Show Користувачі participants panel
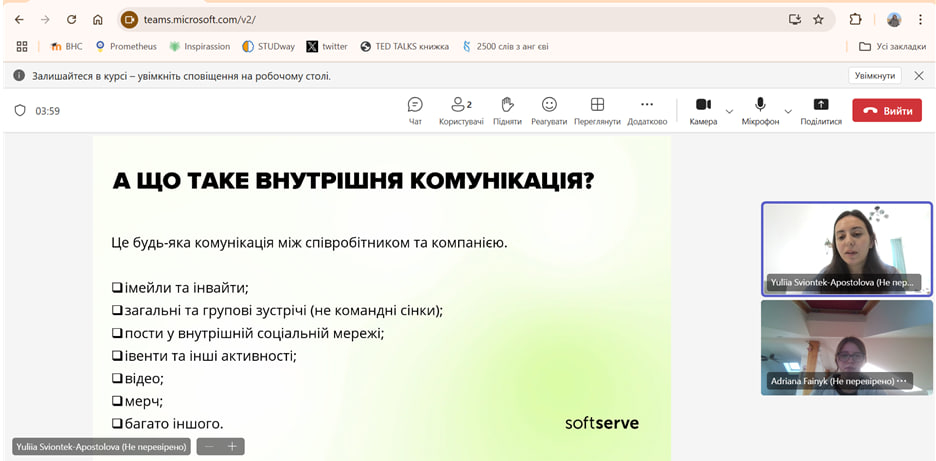Image resolution: width=936 pixels, height=461 pixels. pos(461,111)
